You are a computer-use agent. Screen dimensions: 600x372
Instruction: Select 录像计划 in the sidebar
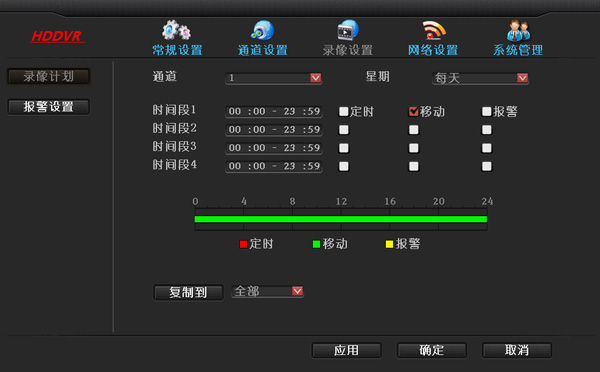(x=49, y=77)
